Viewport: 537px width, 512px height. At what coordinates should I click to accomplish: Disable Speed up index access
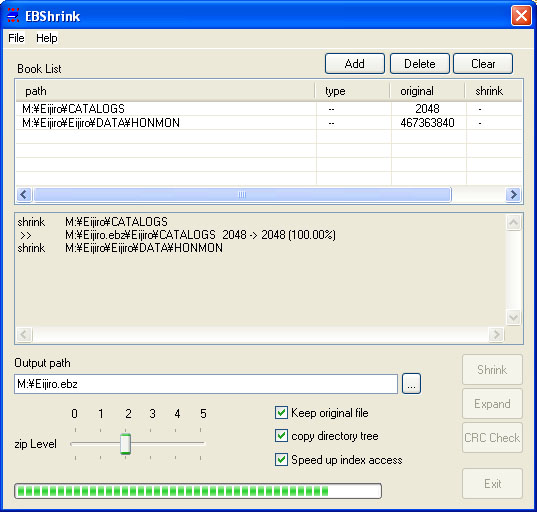click(x=281, y=460)
